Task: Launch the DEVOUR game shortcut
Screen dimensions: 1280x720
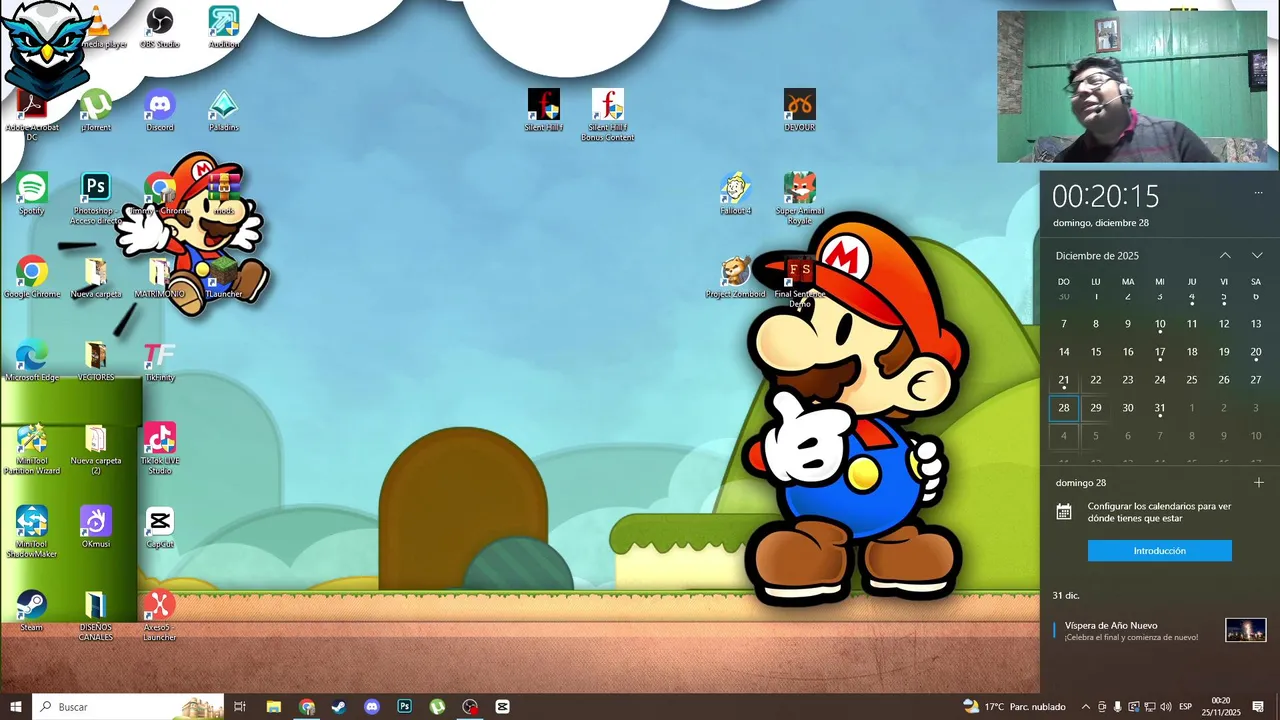Action: 800,110
